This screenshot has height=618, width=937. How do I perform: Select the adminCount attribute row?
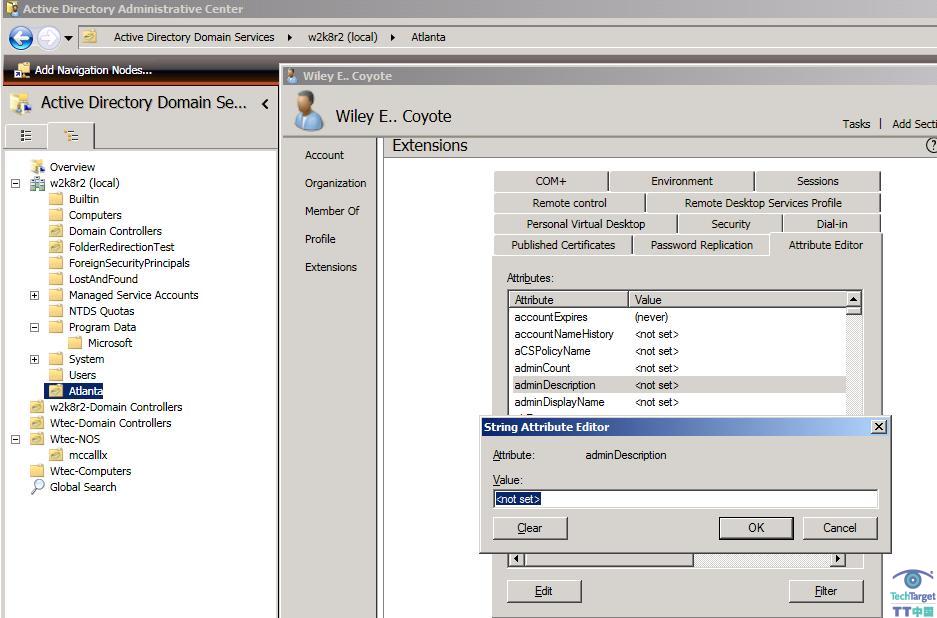pyautogui.click(x=679, y=368)
